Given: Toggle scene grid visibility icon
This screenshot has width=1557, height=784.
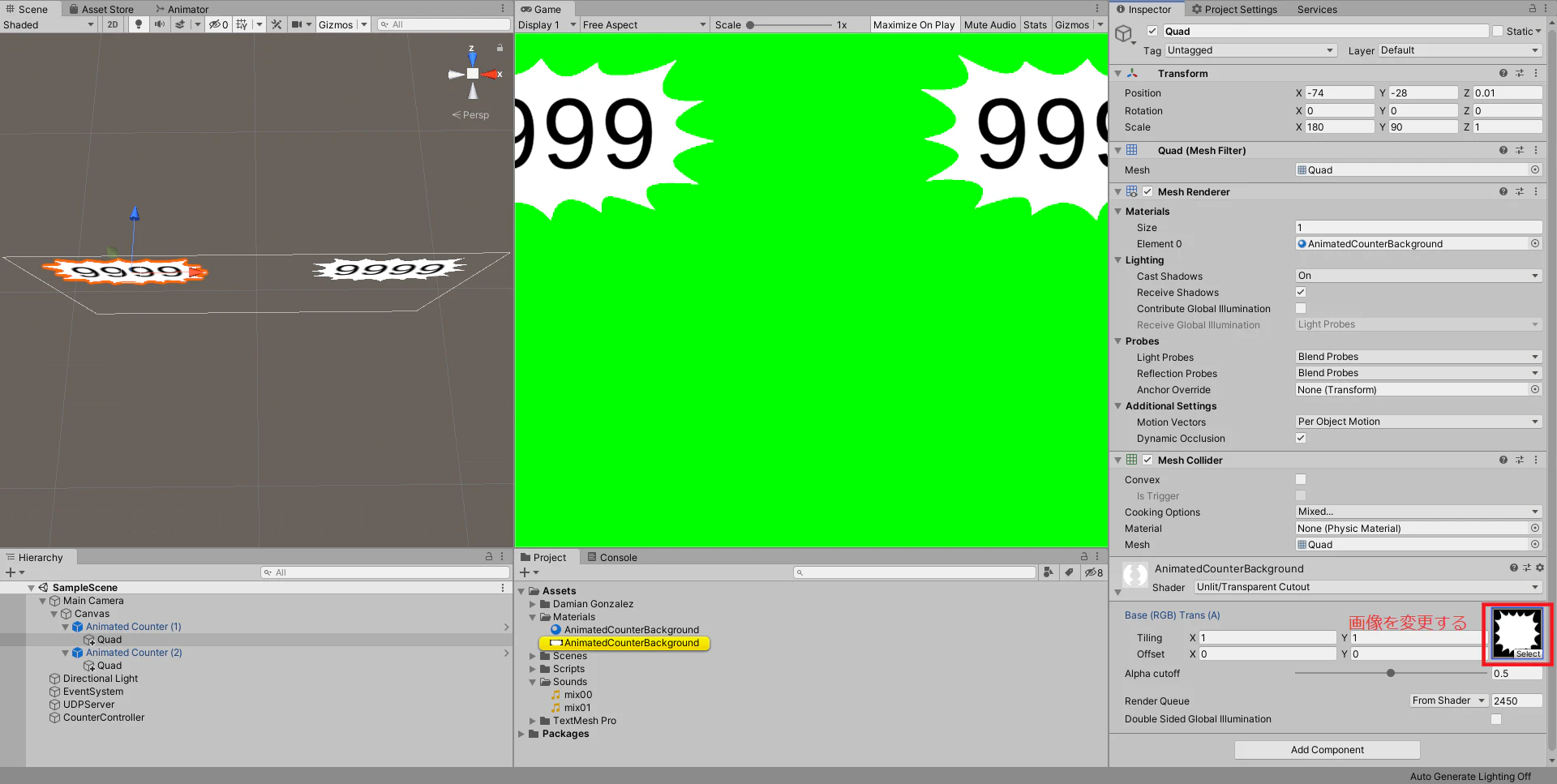Looking at the screenshot, I should [242, 24].
